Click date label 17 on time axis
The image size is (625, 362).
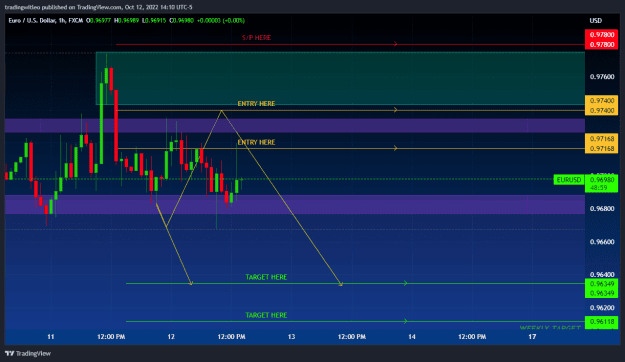pos(532,337)
